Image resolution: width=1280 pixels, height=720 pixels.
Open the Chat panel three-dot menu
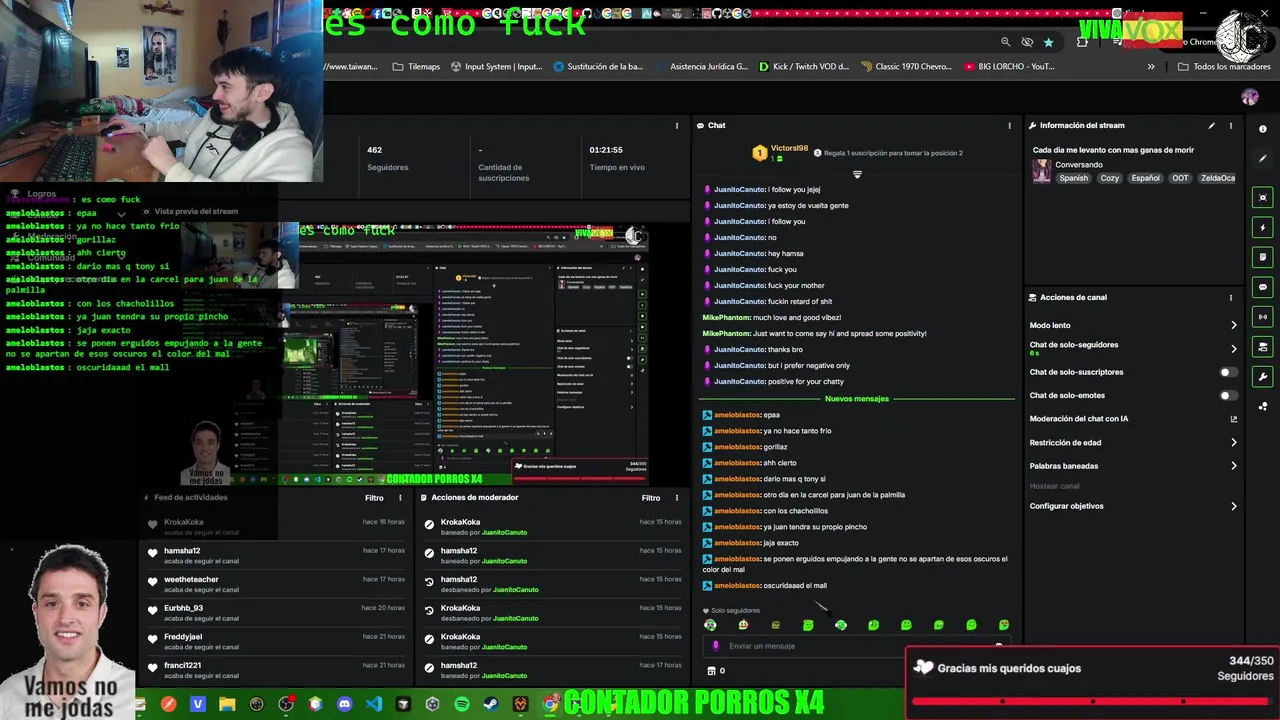pyautogui.click(x=1009, y=125)
